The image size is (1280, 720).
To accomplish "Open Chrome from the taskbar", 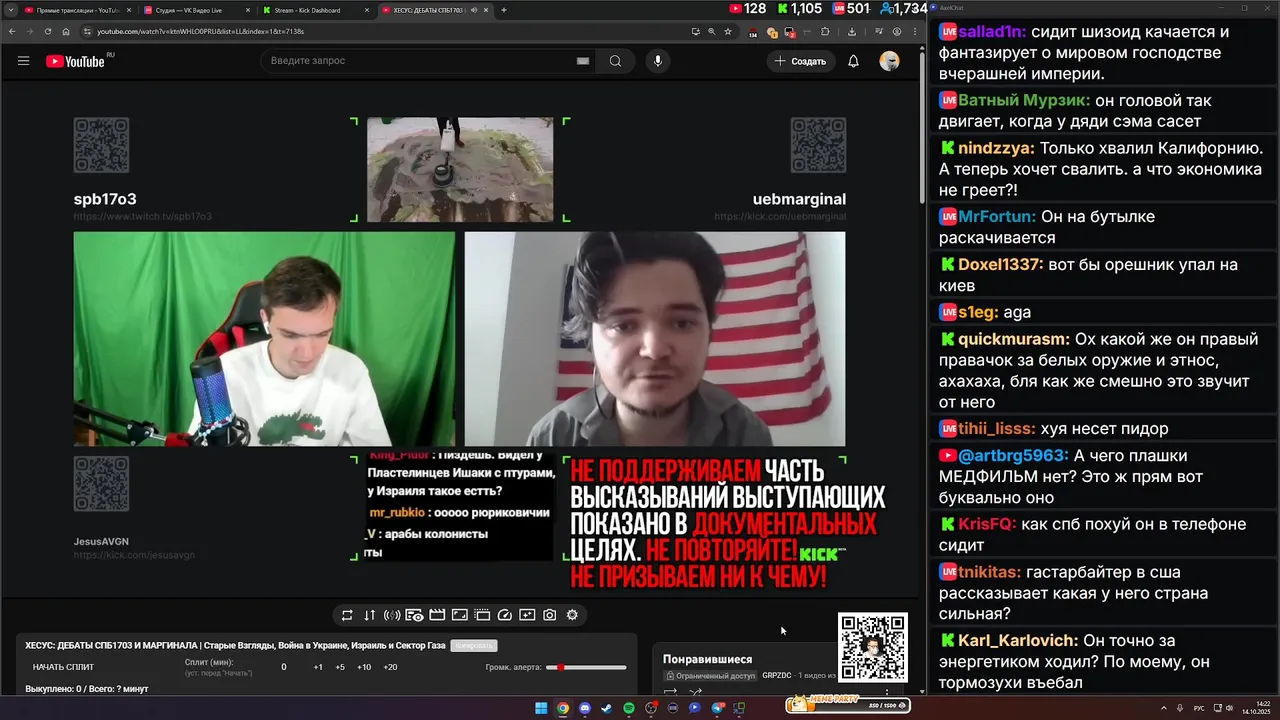I will pyautogui.click(x=563, y=708).
